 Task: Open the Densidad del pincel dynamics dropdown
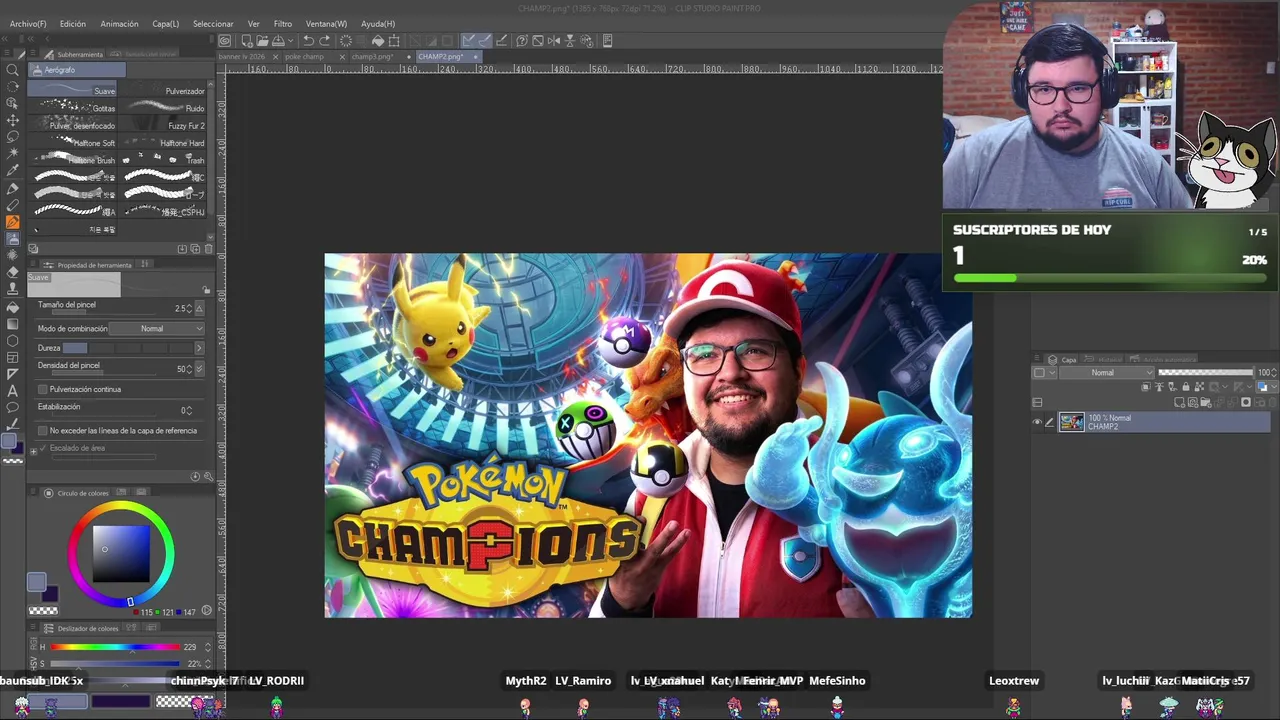(x=200, y=369)
